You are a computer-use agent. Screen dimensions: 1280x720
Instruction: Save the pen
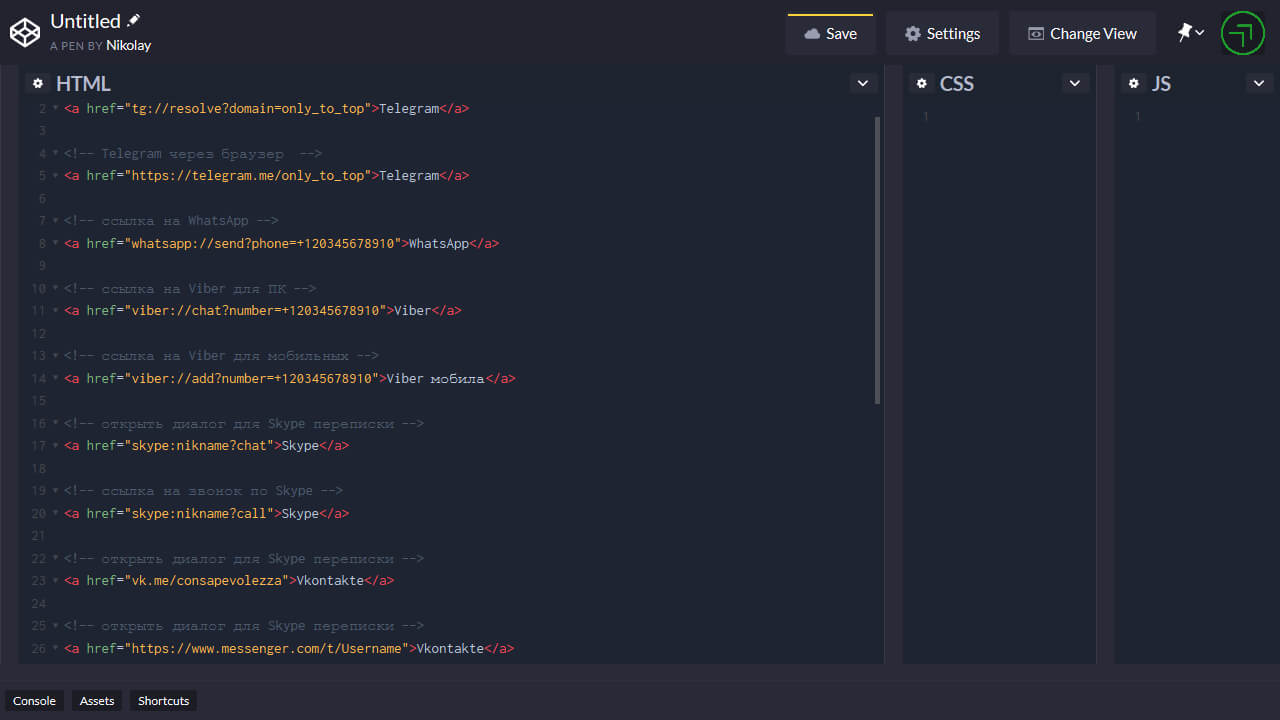831,33
